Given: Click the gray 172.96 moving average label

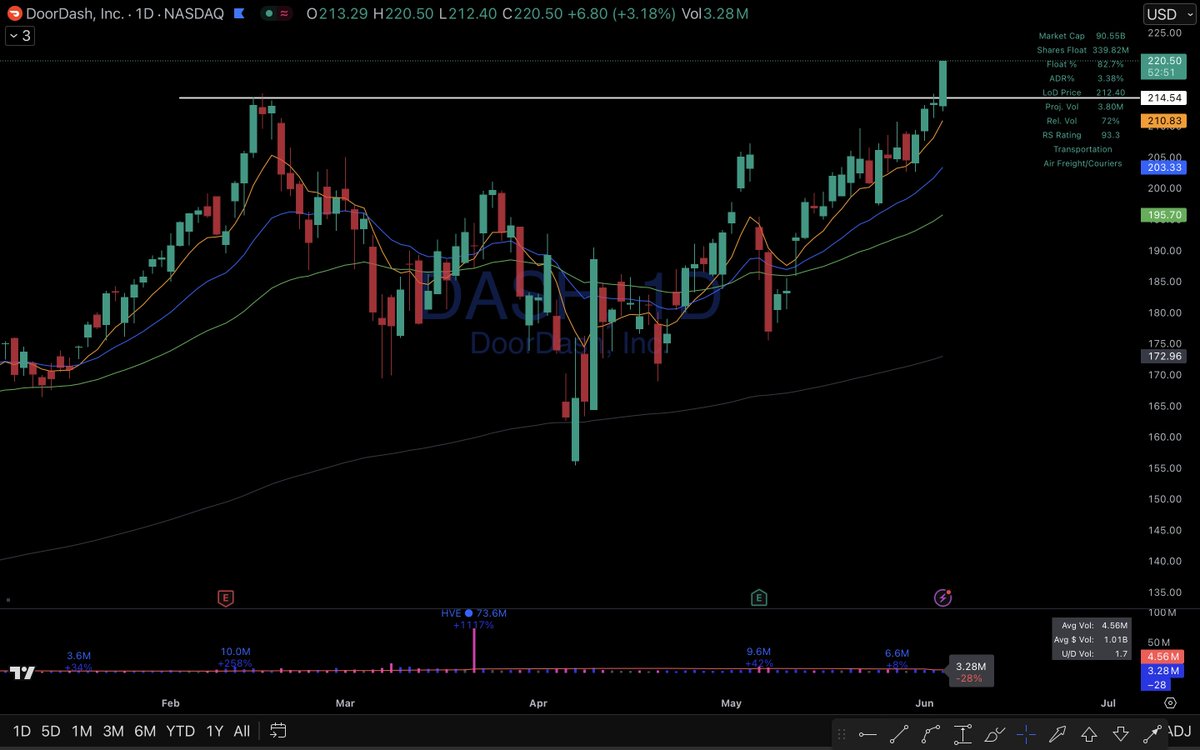Looking at the screenshot, I should pyautogui.click(x=1164, y=356).
